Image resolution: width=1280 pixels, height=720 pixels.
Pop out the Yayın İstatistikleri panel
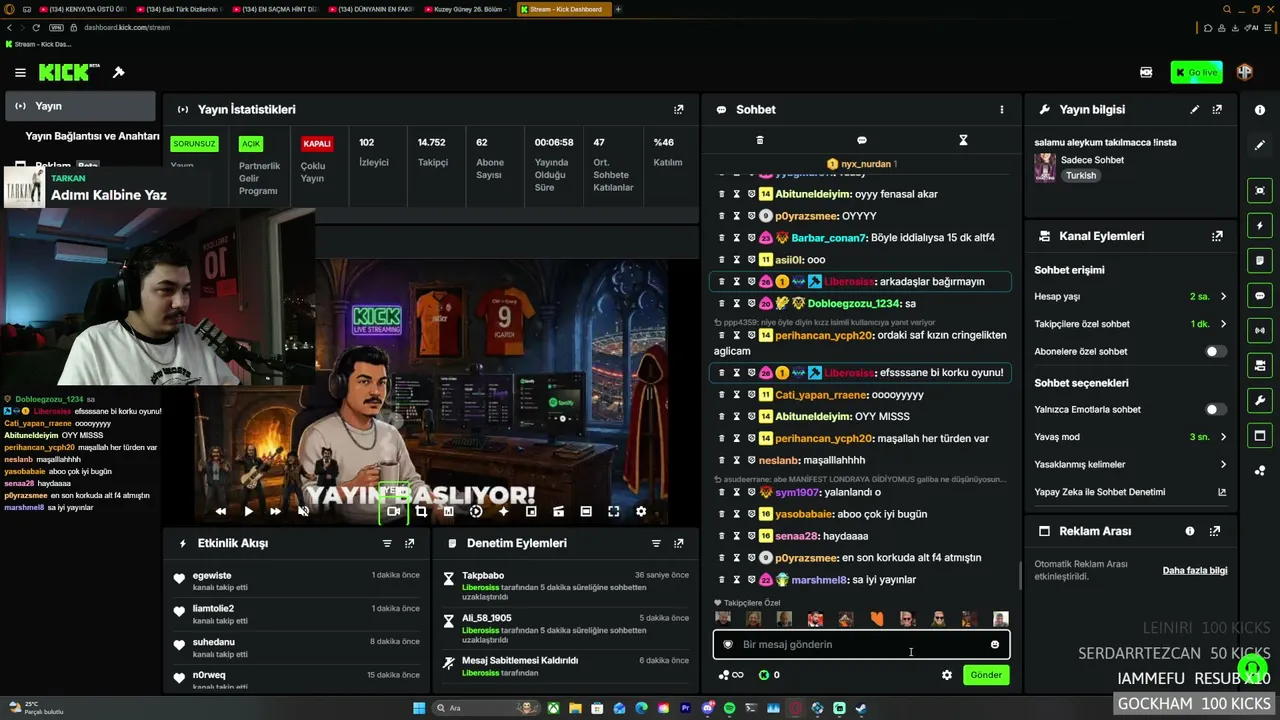pyautogui.click(x=679, y=109)
